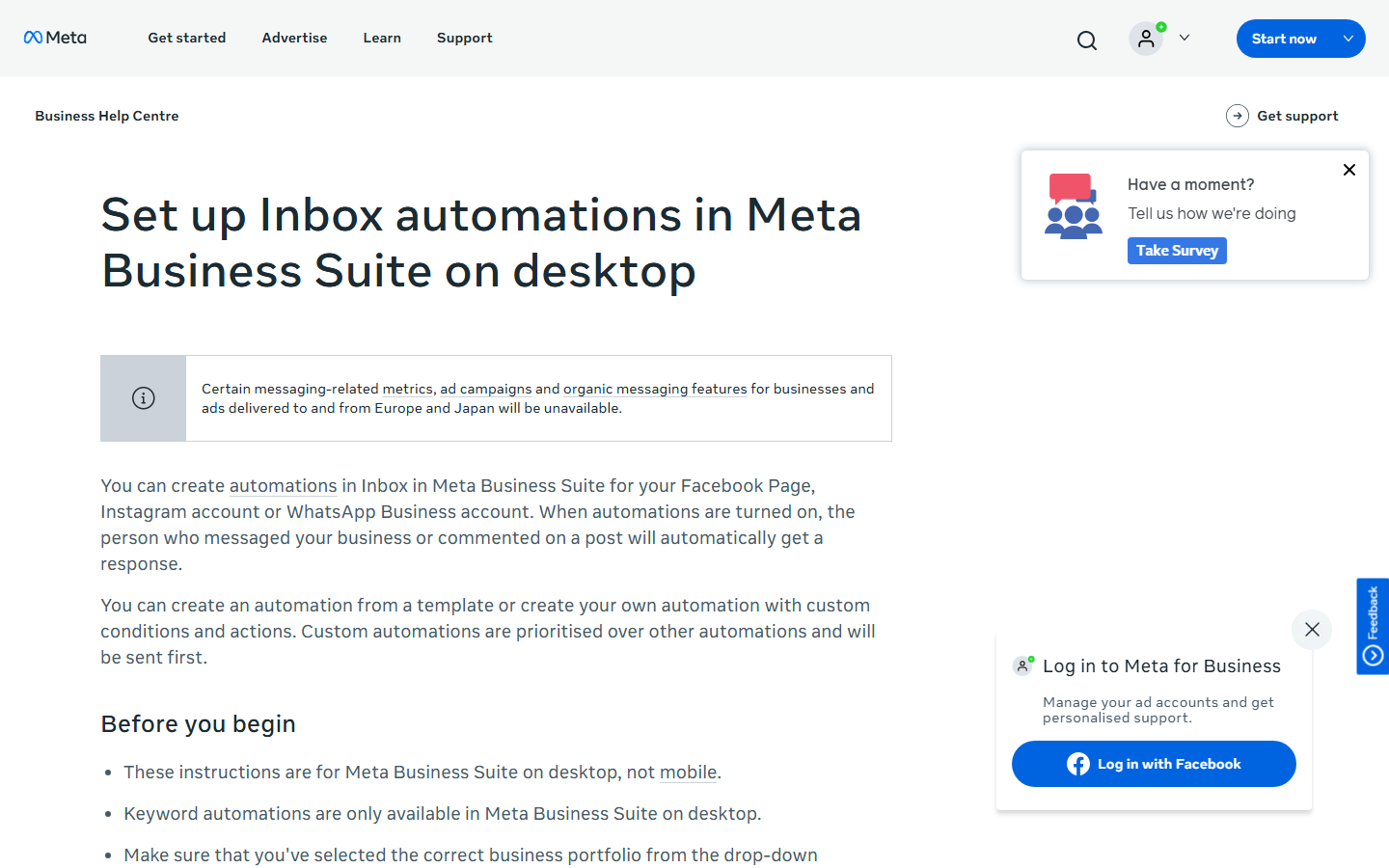Click the page title Set up Inbox automations
Viewport: 1389px width, 868px height.
tap(481, 242)
